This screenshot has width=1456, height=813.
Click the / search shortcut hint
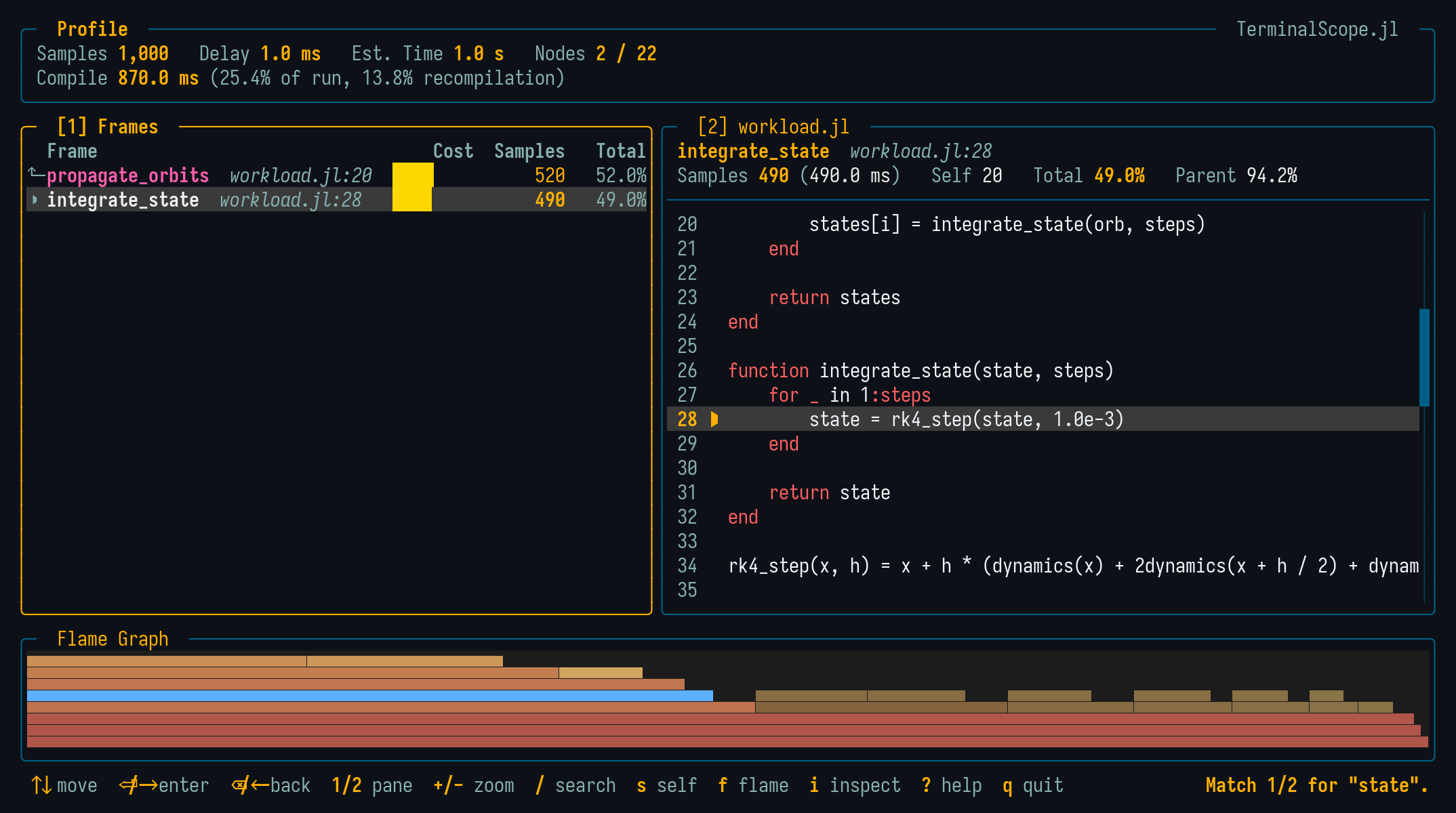575,785
